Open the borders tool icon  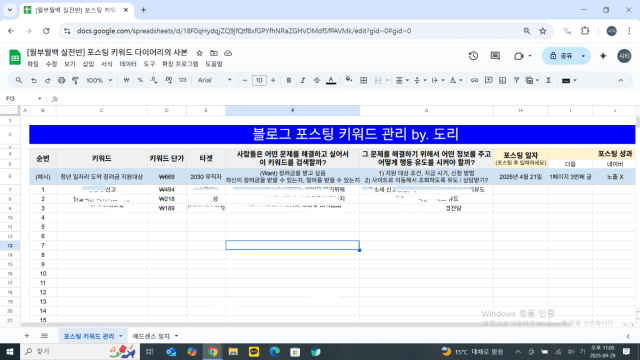(363, 80)
